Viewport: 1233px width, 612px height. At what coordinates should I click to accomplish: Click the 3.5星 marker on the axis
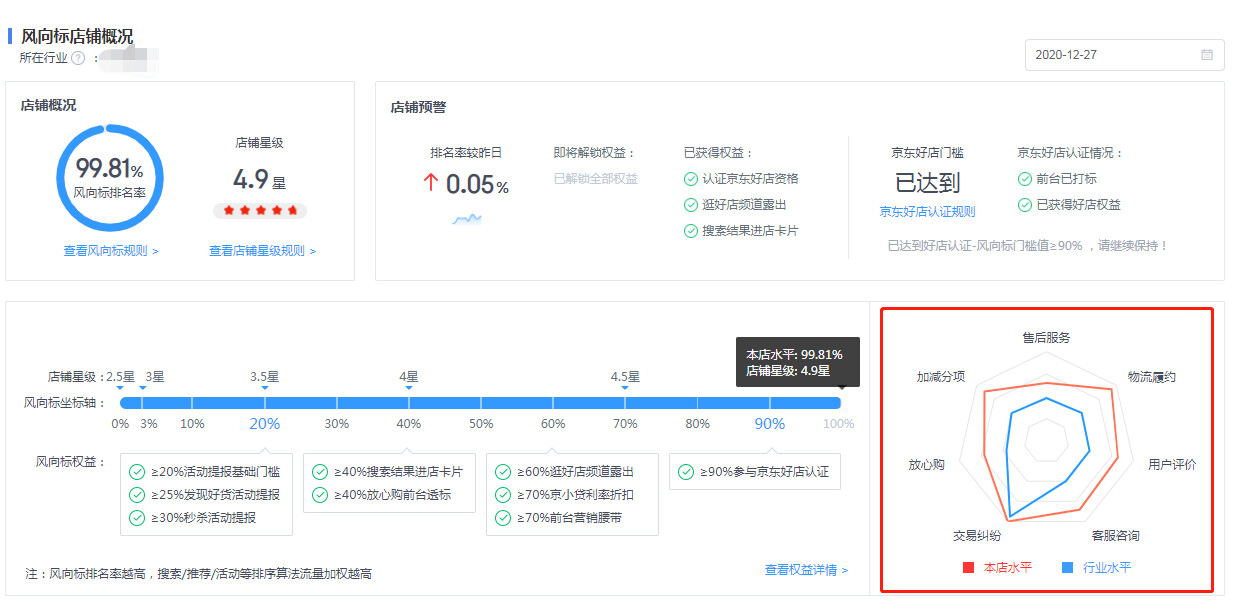[x=265, y=378]
